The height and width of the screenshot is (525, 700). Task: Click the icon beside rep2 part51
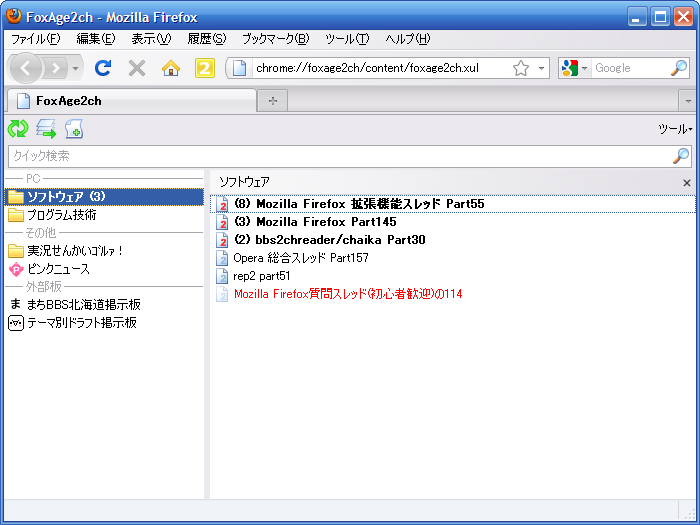pyautogui.click(x=222, y=276)
